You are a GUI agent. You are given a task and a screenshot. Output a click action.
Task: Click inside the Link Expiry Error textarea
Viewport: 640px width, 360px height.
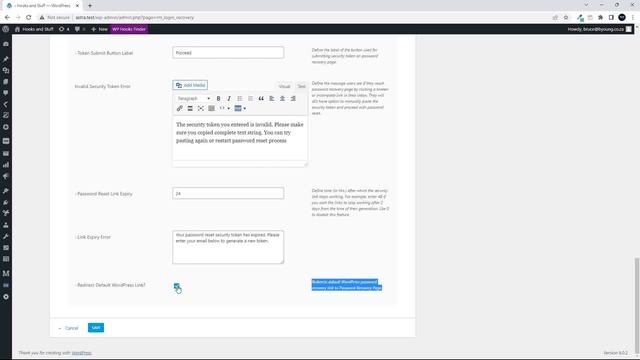[228, 247]
